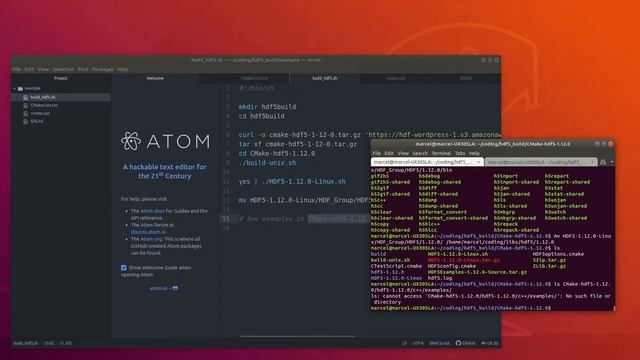Open the atom.io link at bottom
The image size is (640, 360).
pyautogui.click(x=158, y=288)
